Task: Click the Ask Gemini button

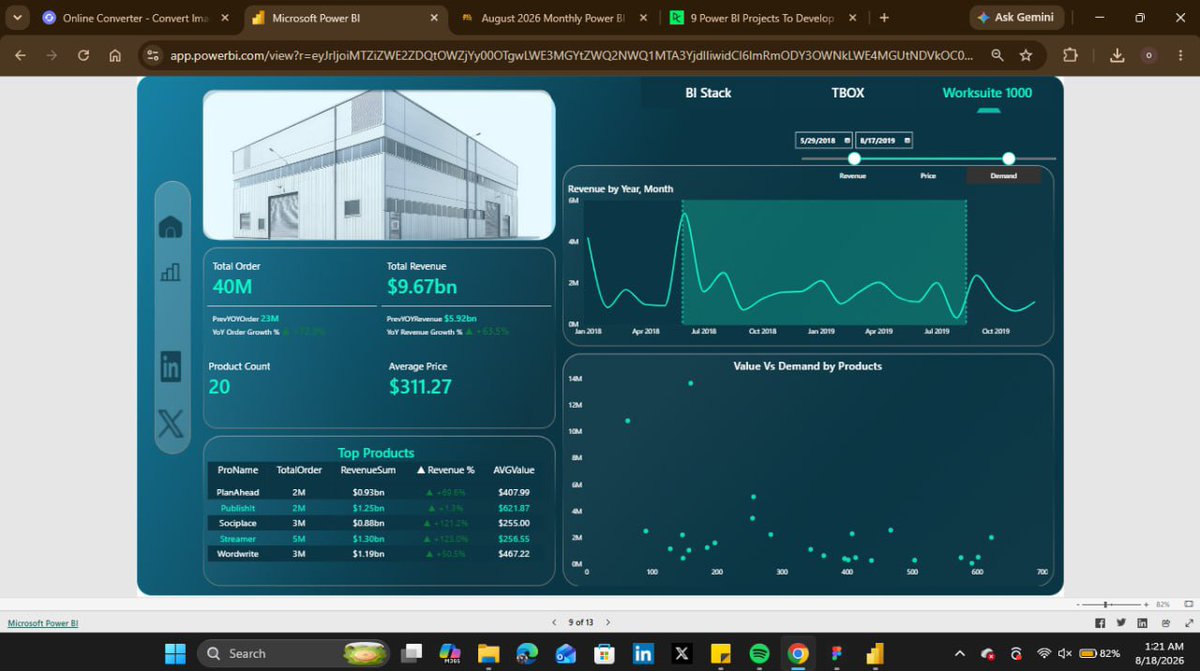Action: pos(1017,18)
